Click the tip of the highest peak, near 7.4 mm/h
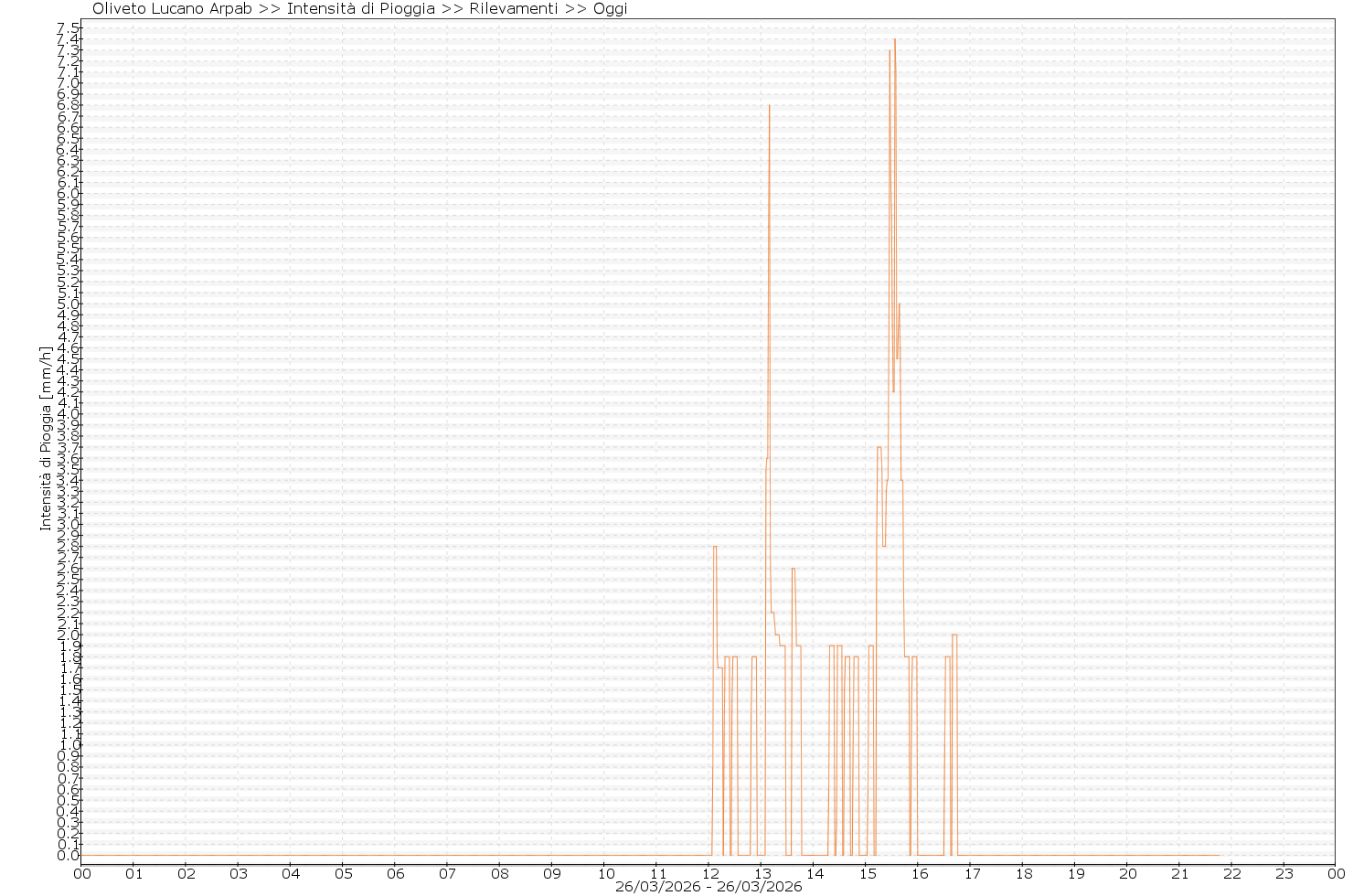The height and width of the screenshot is (896, 1353). pos(894,40)
